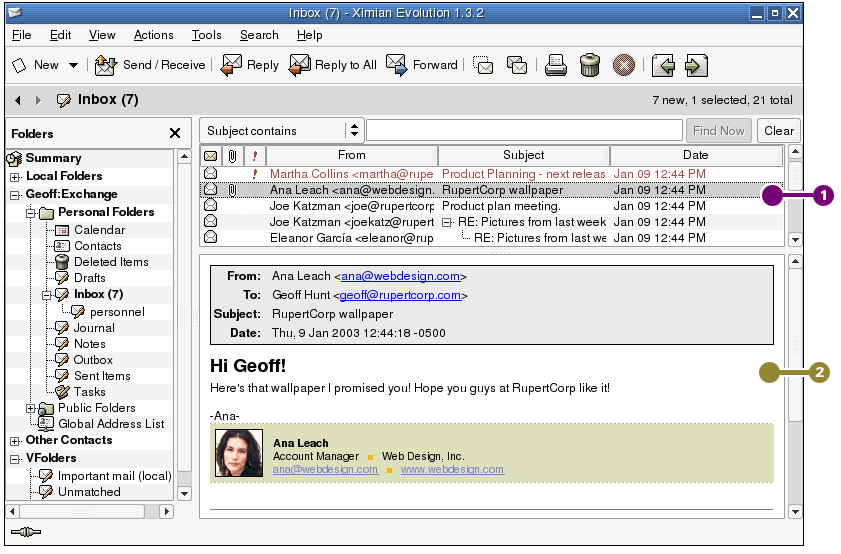Open the Tools menu

[206, 35]
